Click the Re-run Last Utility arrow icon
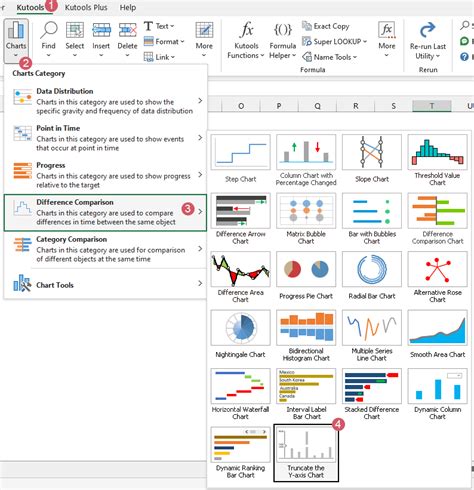The width and height of the screenshot is (474, 490). tap(428, 30)
